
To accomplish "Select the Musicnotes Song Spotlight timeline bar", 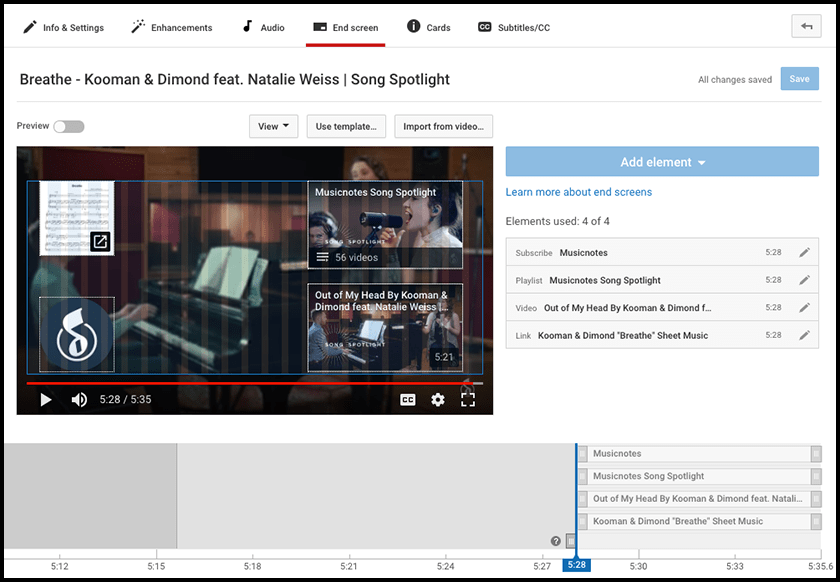I will pyautogui.click(x=699, y=476).
